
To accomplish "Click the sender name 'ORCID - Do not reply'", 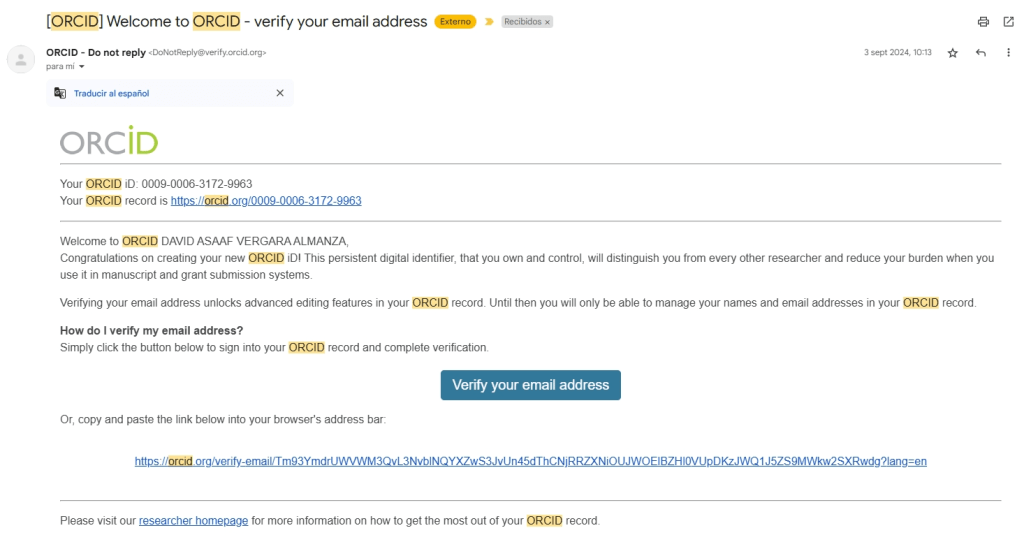I will click(x=95, y=52).
